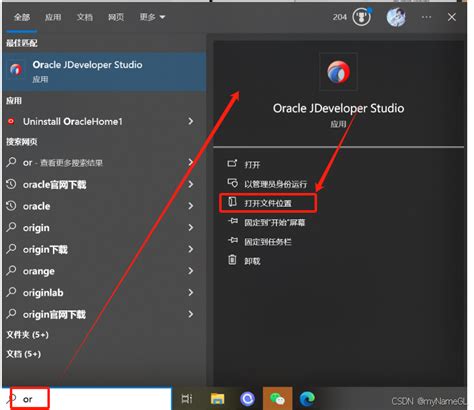474x410 pixels.
Task: Click the pin icon beside 固定到任务栏
Action: click(x=233, y=241)
